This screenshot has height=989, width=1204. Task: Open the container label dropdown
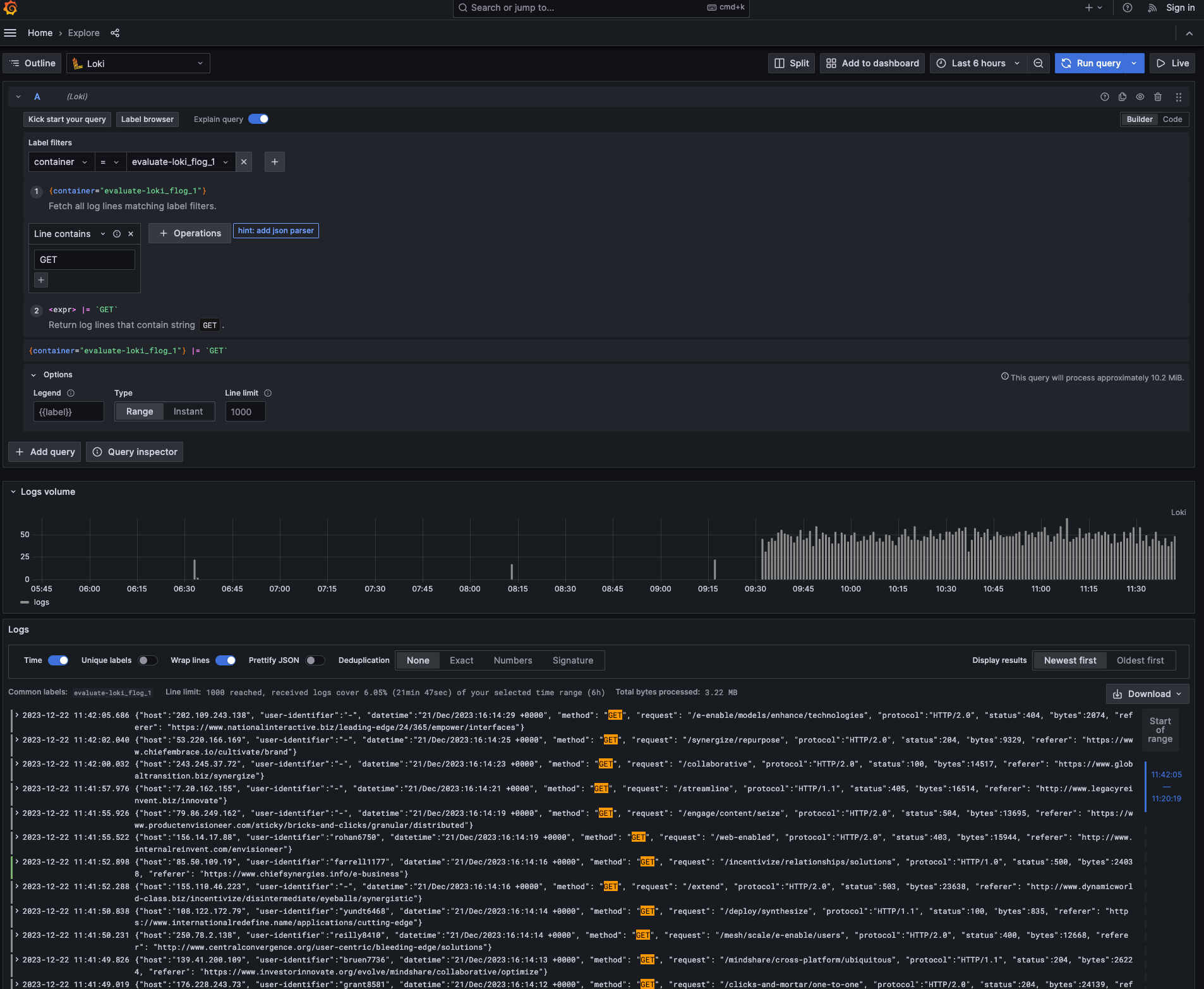pyautogui.click(x=61, y=162)
